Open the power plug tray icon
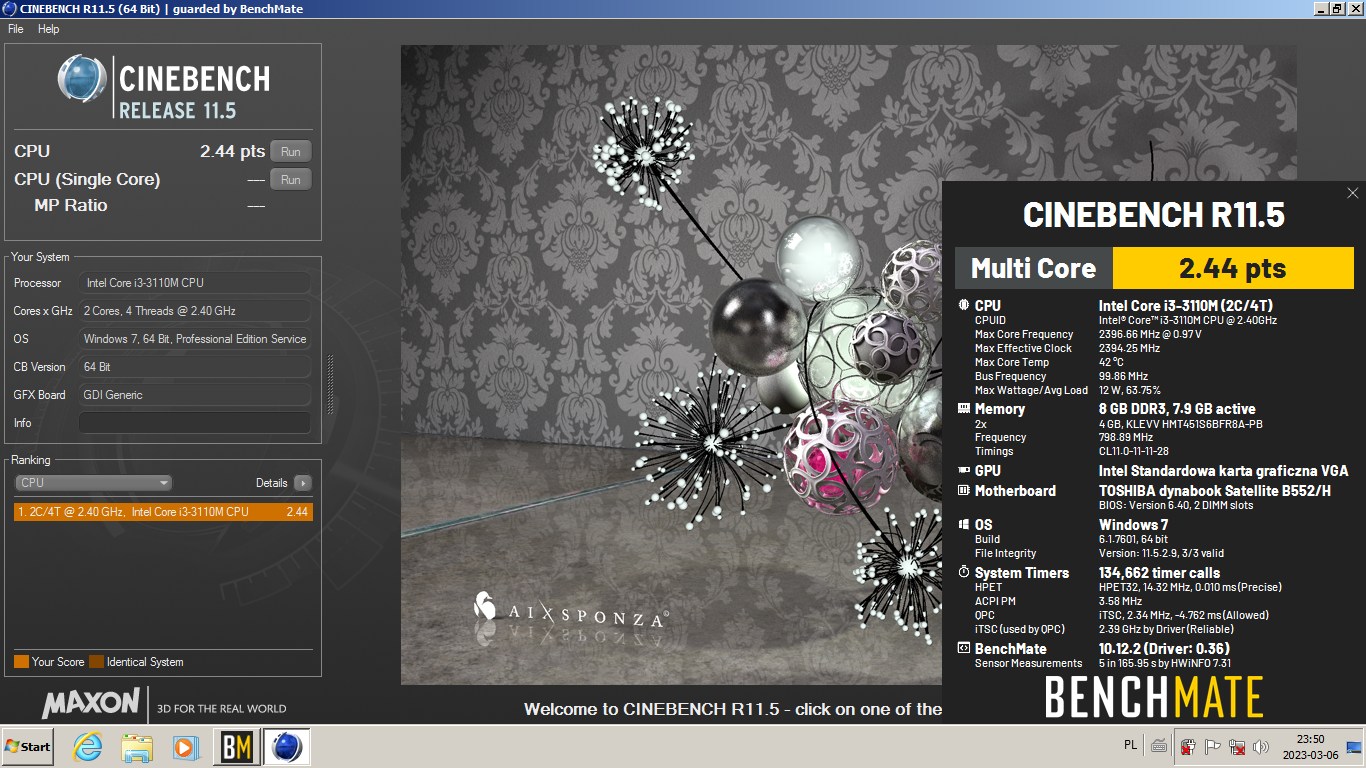The width and height of the screenshot is (1366, 768). coord(1188,747)
